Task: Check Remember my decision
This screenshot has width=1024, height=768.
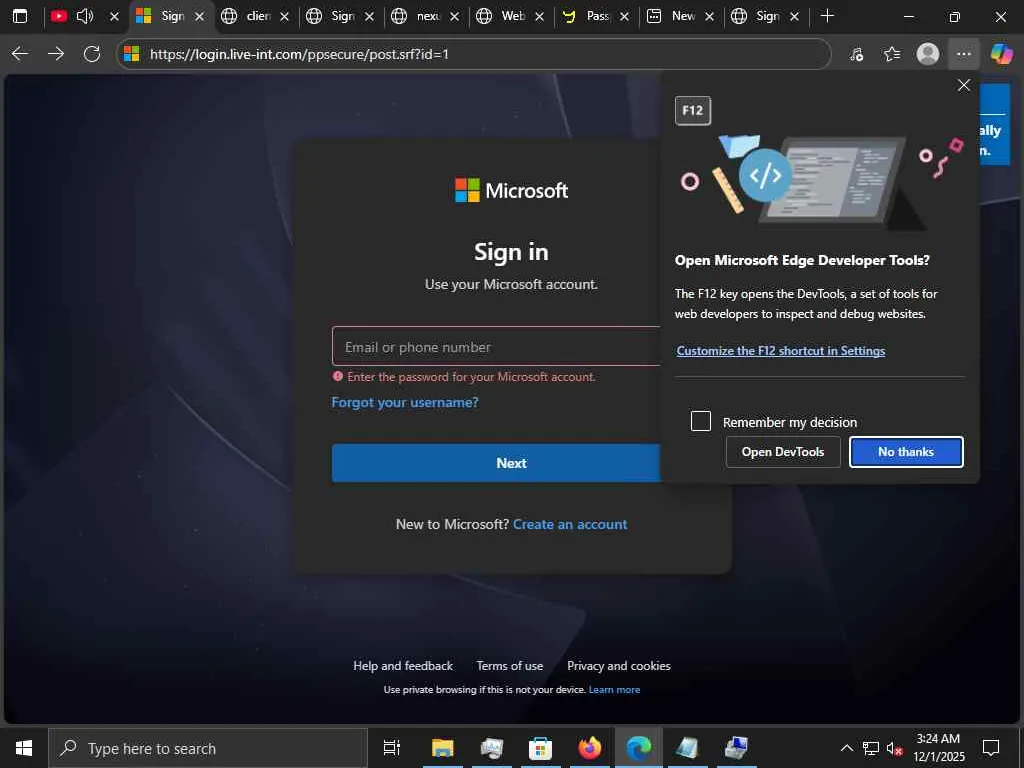Action: coord(701,421)
